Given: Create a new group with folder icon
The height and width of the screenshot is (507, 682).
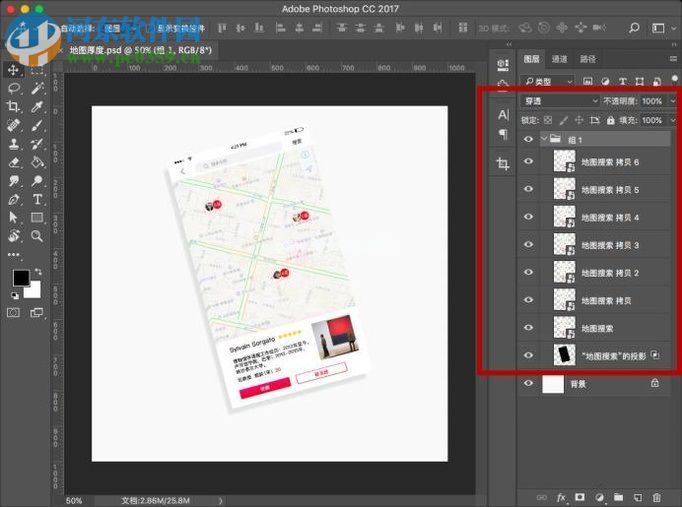Looking at the screenshot, I should 619,497.
